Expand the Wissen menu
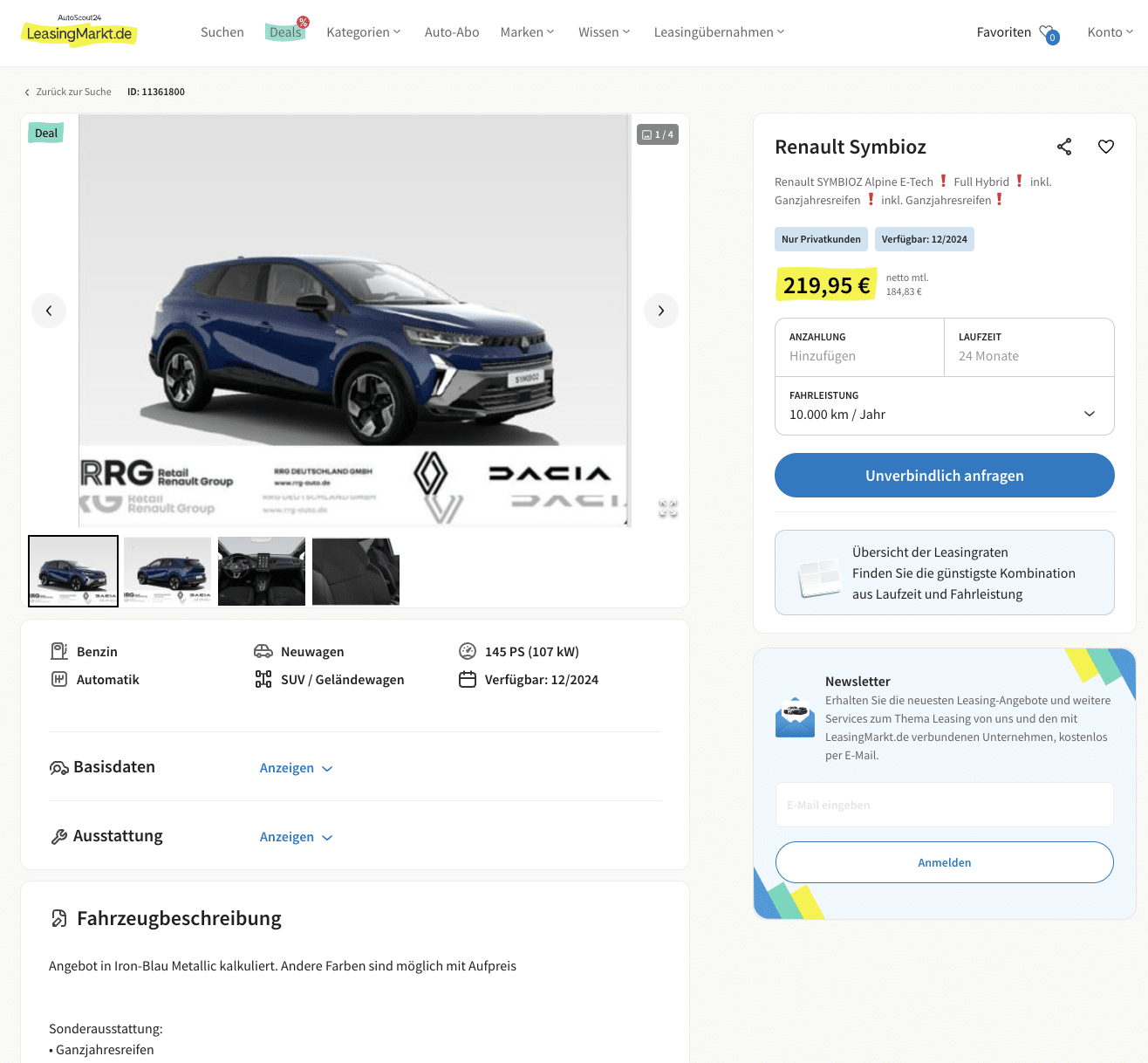Screen dimensions: 1148x1063 pos(604,32)
